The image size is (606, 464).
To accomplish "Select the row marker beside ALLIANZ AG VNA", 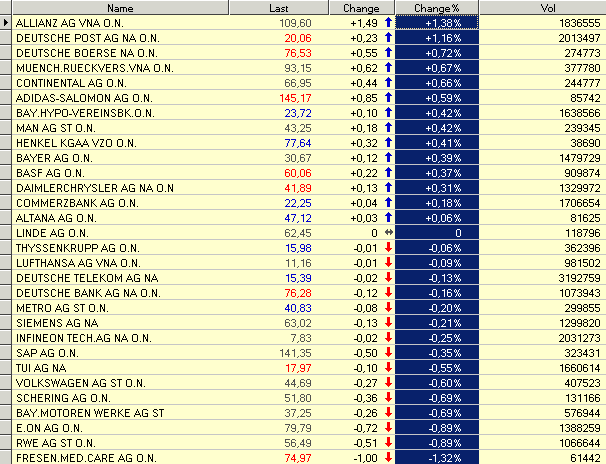I will pyautogui.click(x=5, y=23).
